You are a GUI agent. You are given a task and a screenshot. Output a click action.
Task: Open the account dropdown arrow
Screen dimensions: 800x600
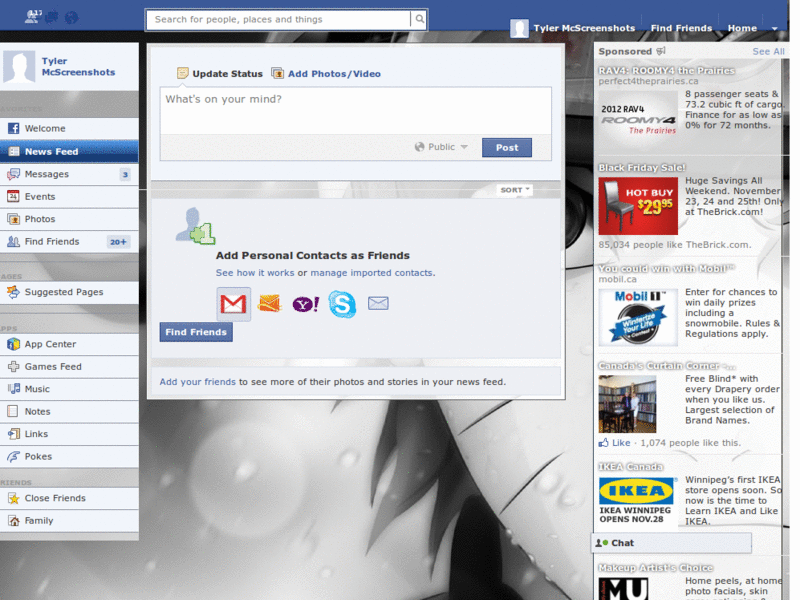coord(774,29)
